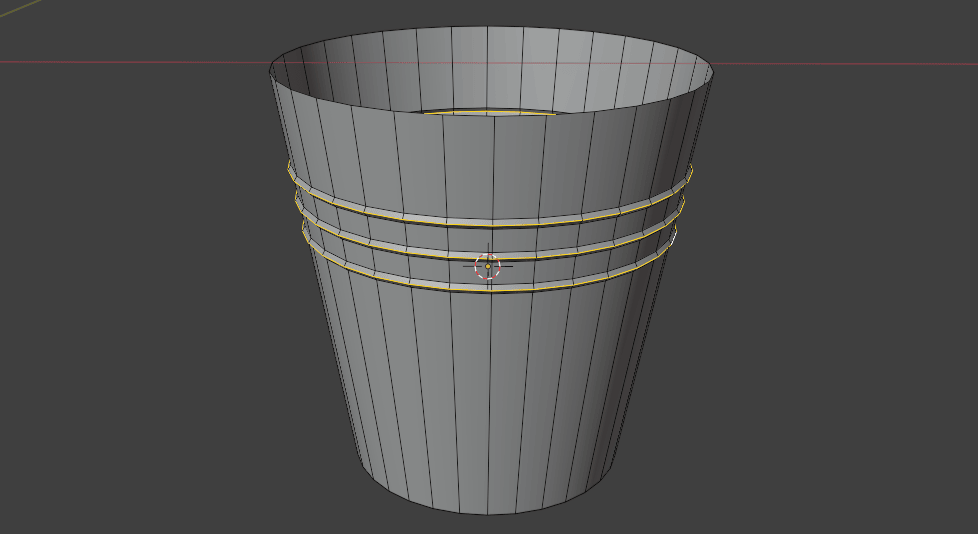Select the bucket's inner back wall

pos(490,68)
